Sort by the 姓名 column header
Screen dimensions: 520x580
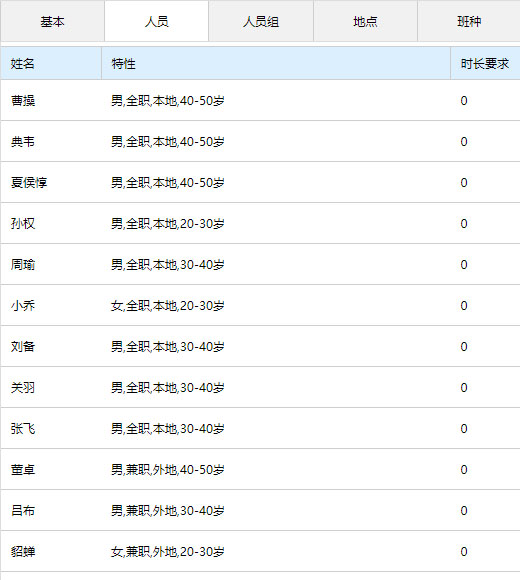(x=51, y=63)
